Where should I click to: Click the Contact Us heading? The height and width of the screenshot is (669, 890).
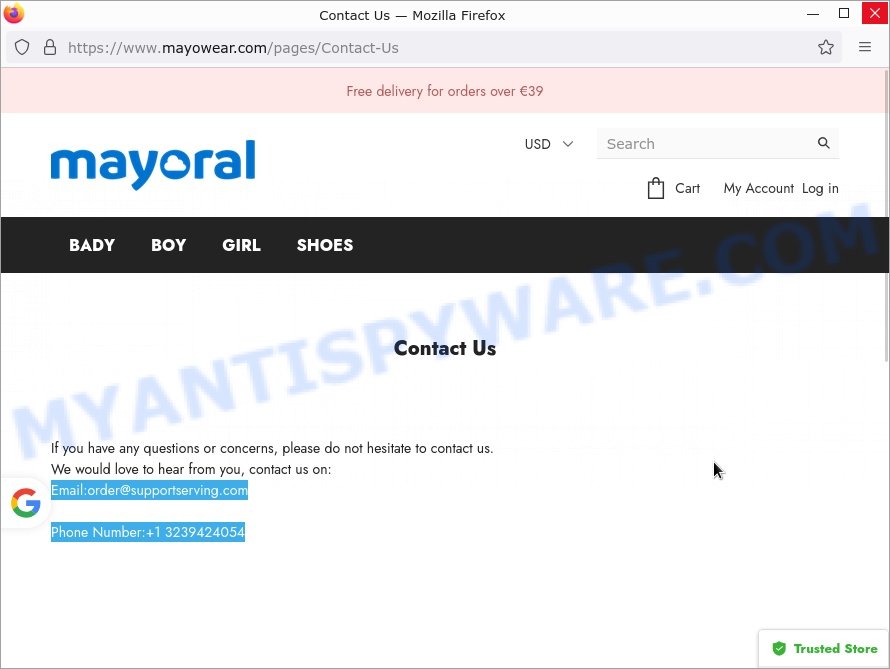coord(444,348)
